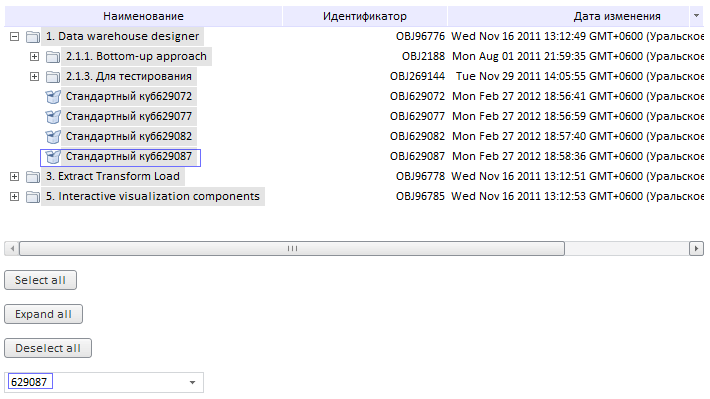The height and width of the screenshot is (399, 710).
Task: Click date cell Mon Feb 27 2012 18:58:36
Action: tap(578, 156)
